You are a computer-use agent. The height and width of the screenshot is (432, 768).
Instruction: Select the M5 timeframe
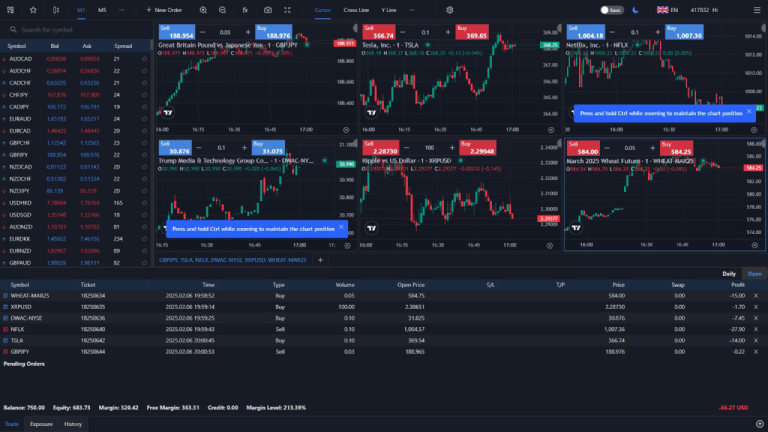pos(102,10)
